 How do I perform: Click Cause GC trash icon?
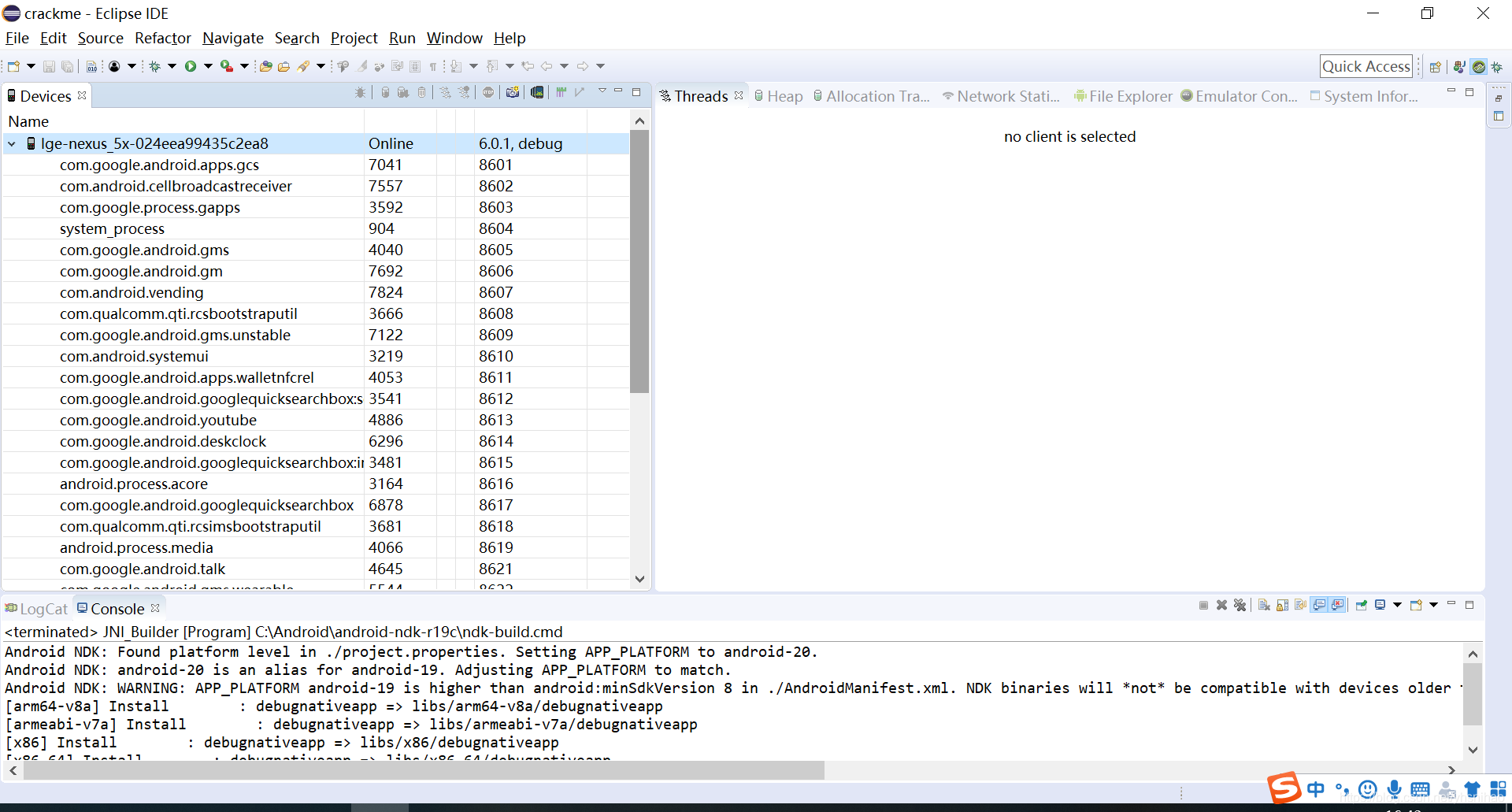tap(422, 92)
